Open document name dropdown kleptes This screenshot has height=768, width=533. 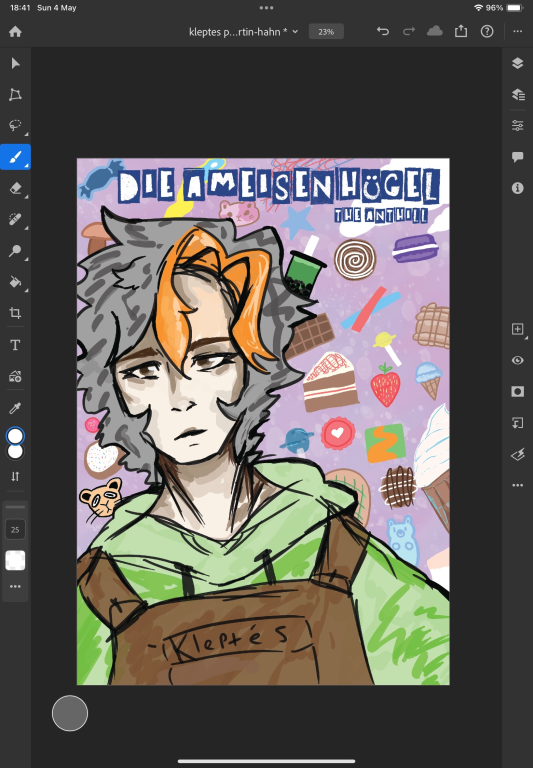tap(243, 32)
